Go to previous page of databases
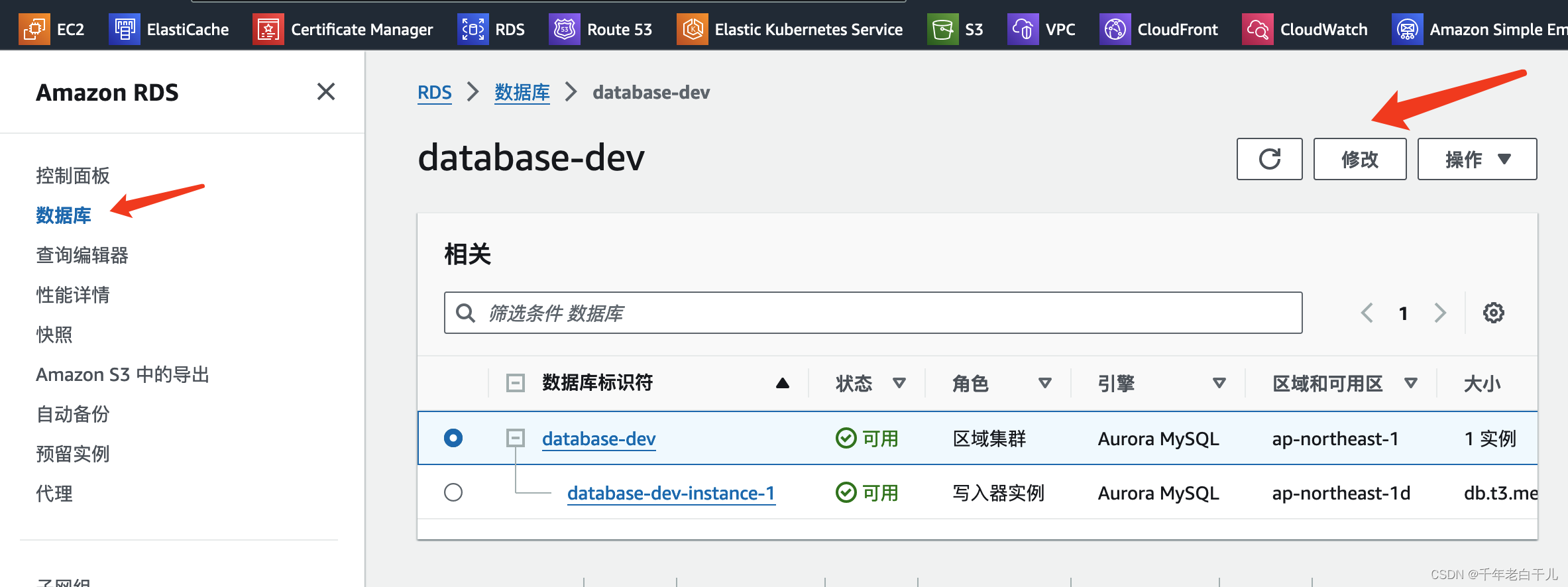The width and height of the screenshot is (1568, 587). [1367, 313]
